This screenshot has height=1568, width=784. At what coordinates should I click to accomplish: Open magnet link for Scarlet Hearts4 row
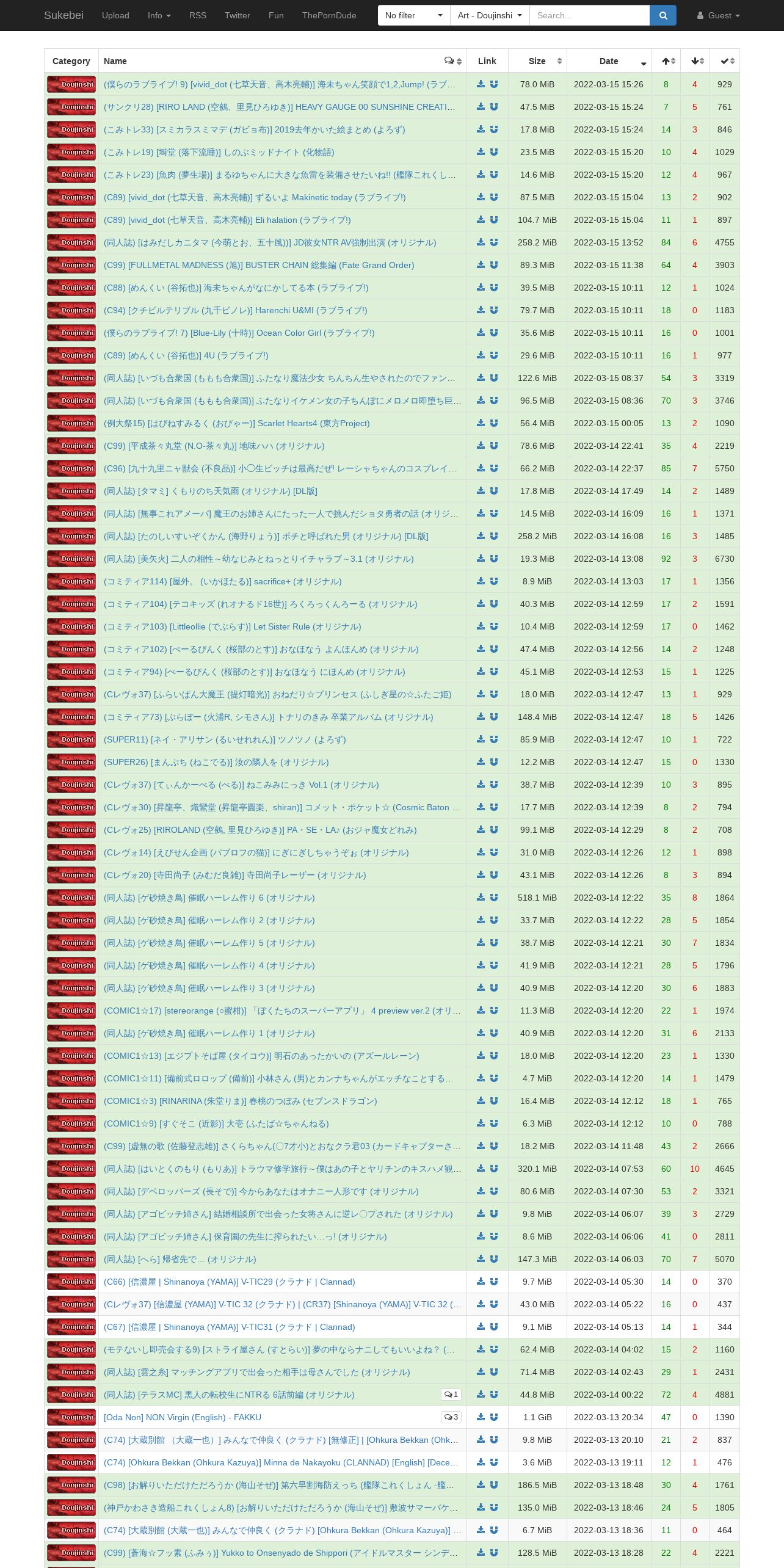coord(494,423)
